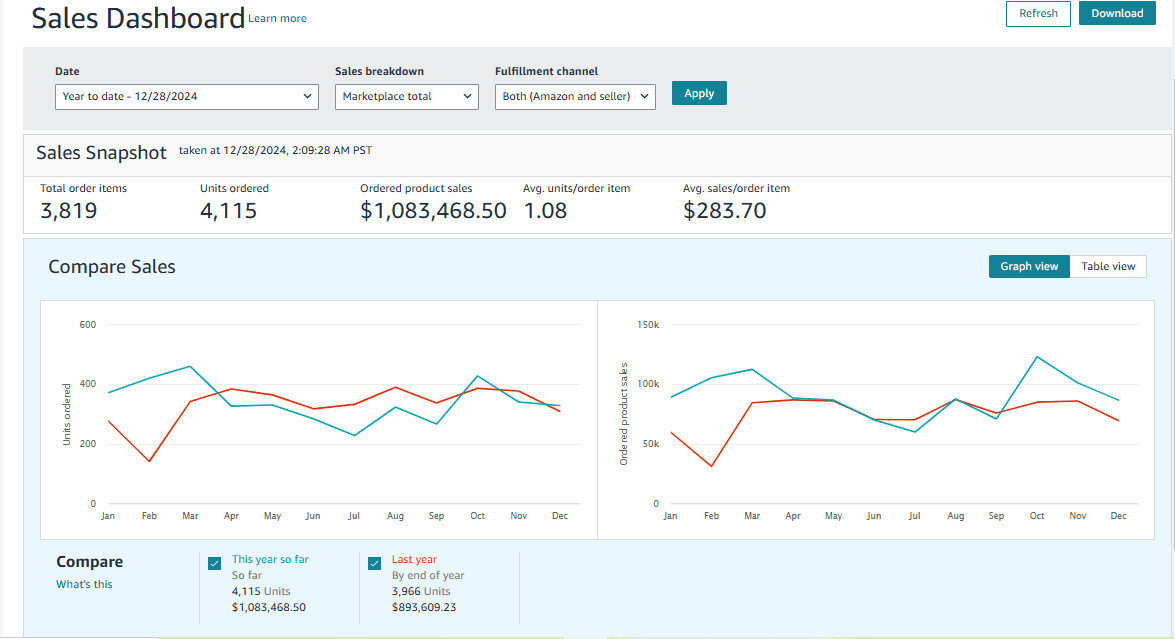Expand the Sales breakdown dropdown

point(406,97)
